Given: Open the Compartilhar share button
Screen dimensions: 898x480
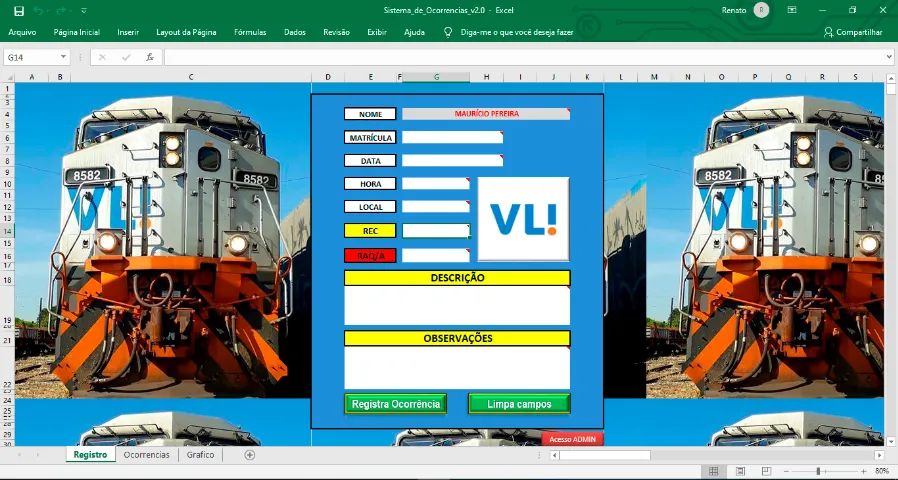Looking at the screenshot, I should coord(853,32).
